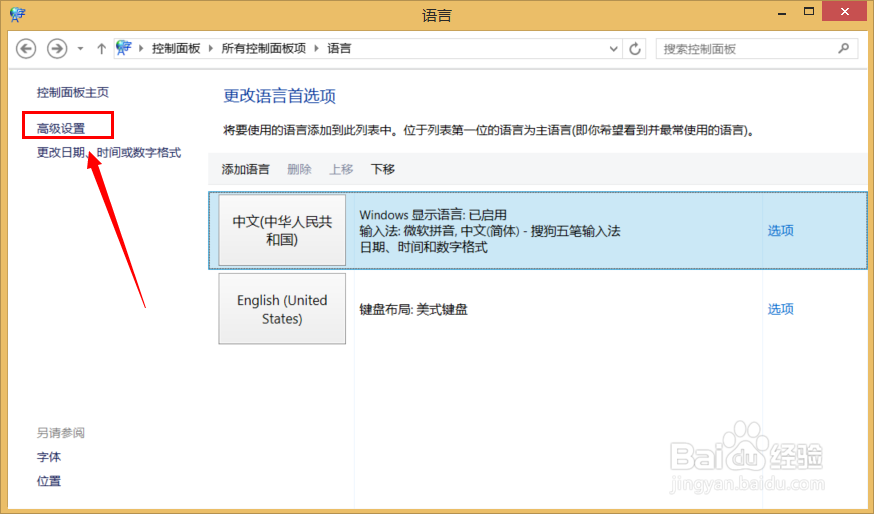Image resolution: width=874 pixels, height=514 pixels.
Task: Click 输入法: 微软拼音 line in Chinese row
Action: [490, 231]
